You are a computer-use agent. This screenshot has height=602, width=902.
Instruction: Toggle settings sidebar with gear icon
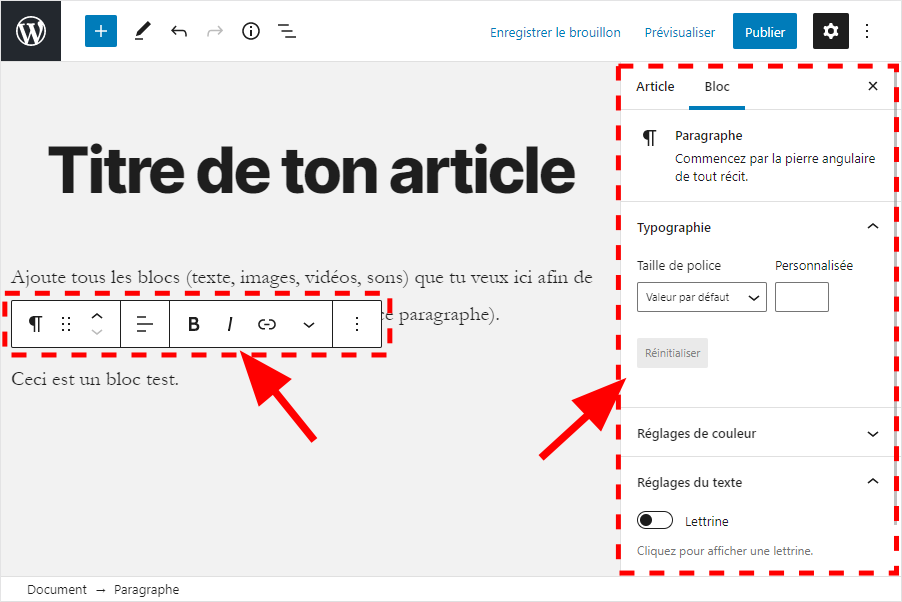coord(830,31)
